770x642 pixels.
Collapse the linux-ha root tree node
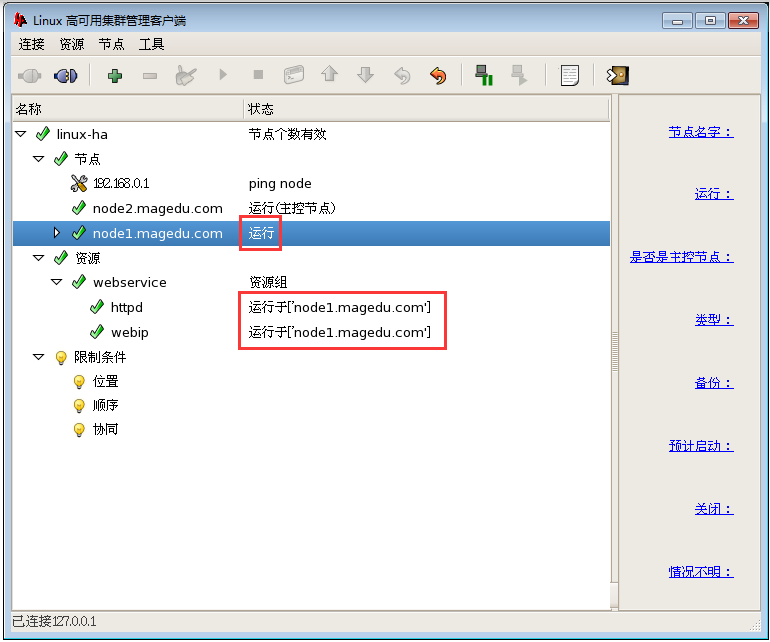coord(21,134)
